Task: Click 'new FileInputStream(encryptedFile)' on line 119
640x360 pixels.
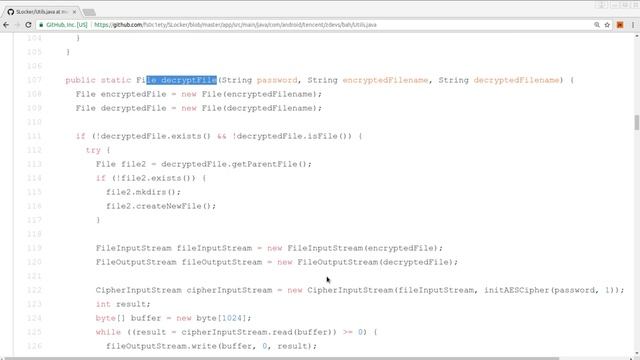Action: point(353,248)
